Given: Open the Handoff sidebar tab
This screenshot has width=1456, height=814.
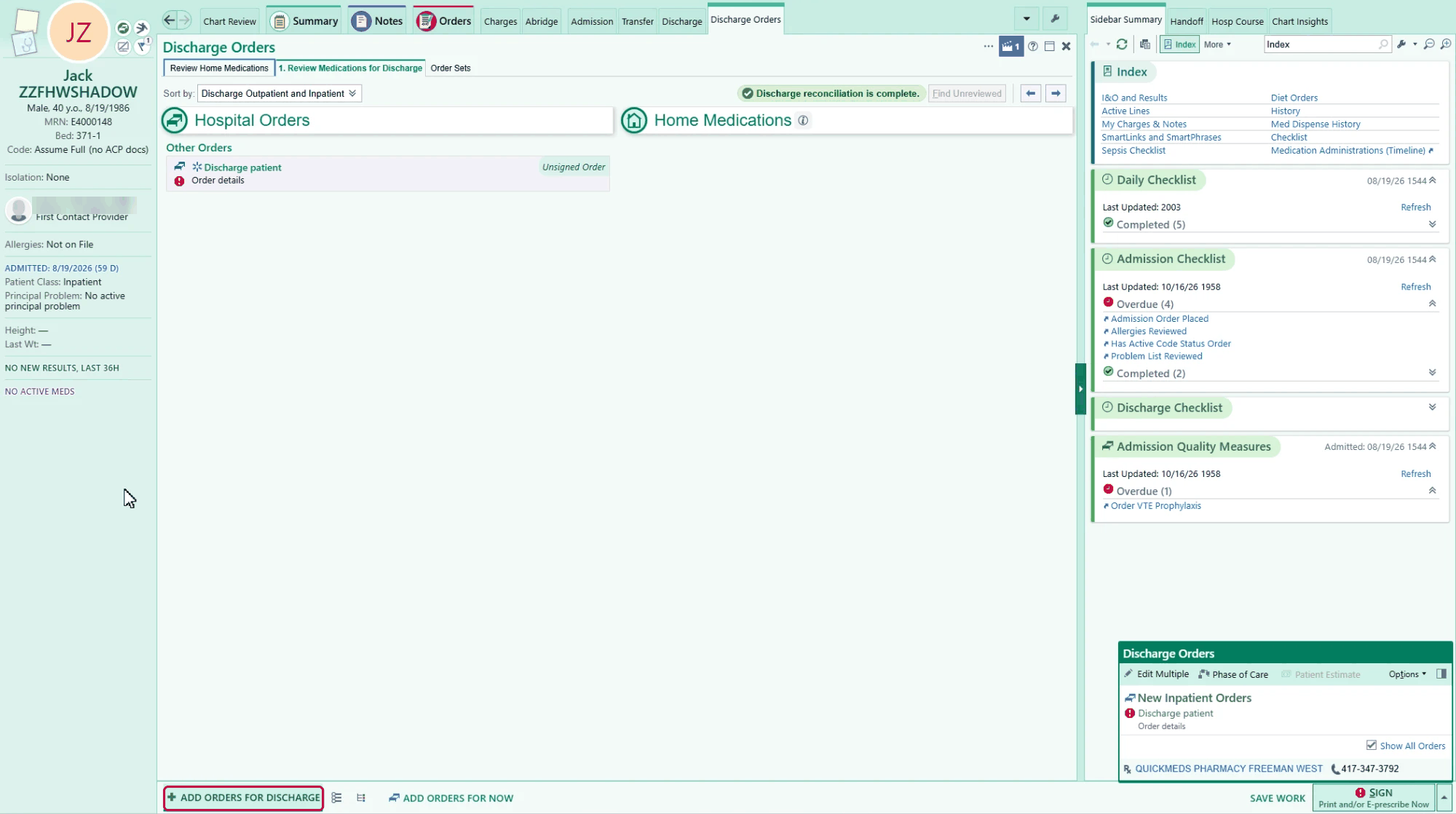Looking at the screenshot, I should click(1187, 21).
